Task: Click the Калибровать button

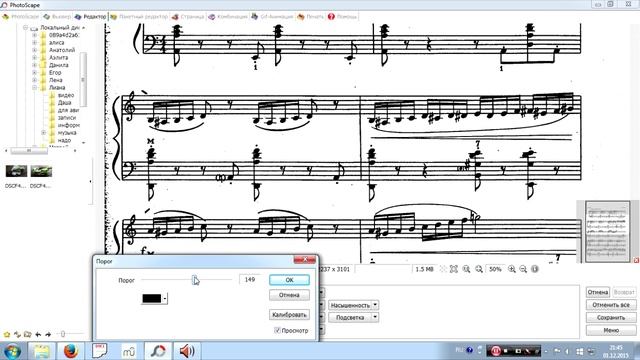Action: point(289,315)
